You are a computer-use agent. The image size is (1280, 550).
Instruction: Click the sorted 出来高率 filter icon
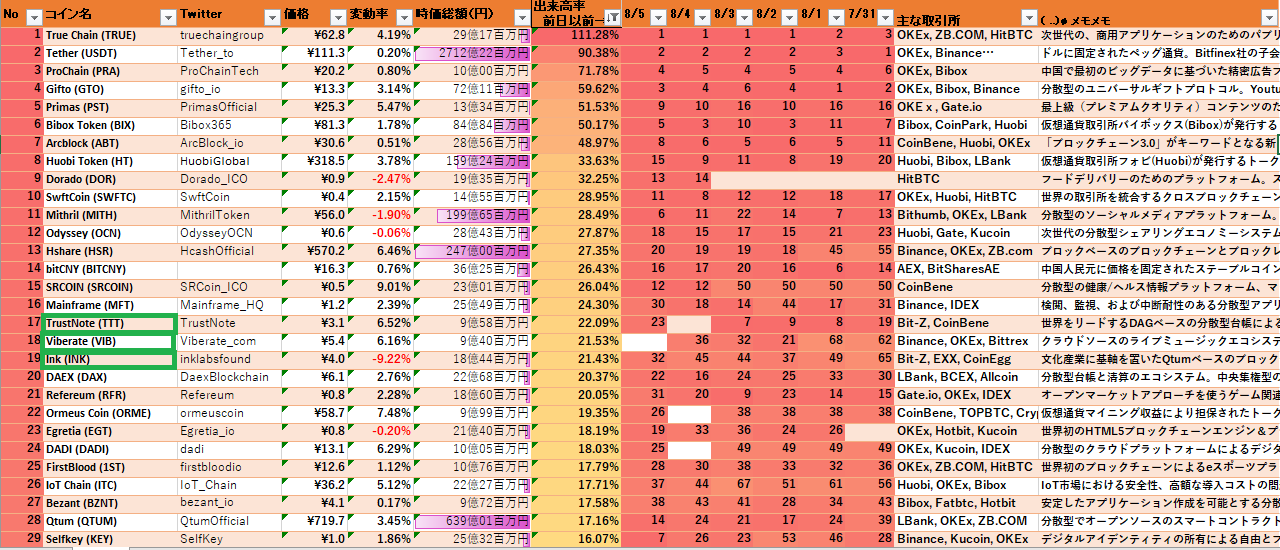(610, 17)
